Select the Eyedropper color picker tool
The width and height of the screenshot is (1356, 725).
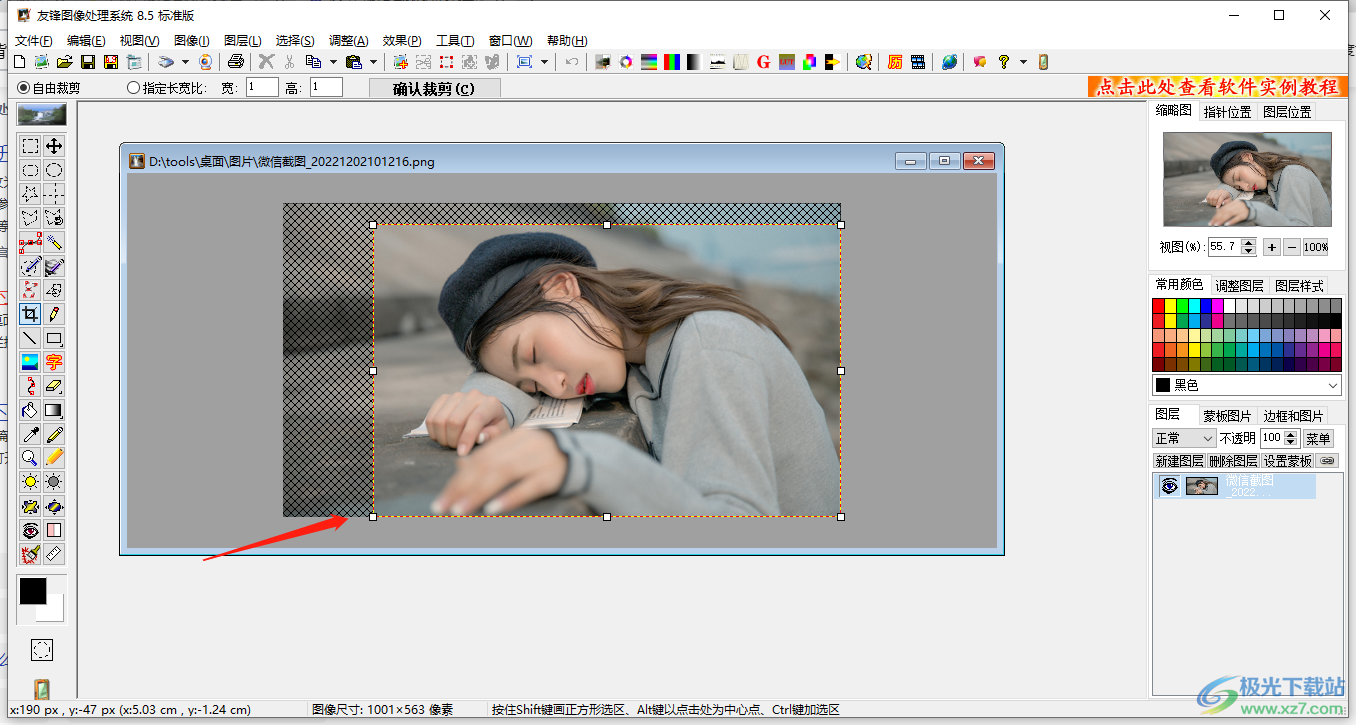31,434
